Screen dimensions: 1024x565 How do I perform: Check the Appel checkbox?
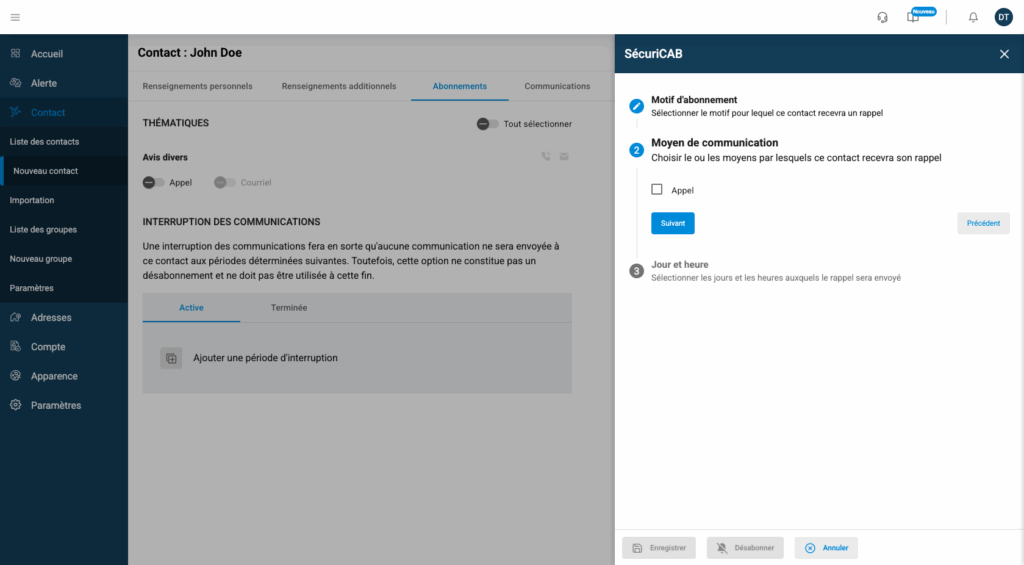click(x=657, y=189)
